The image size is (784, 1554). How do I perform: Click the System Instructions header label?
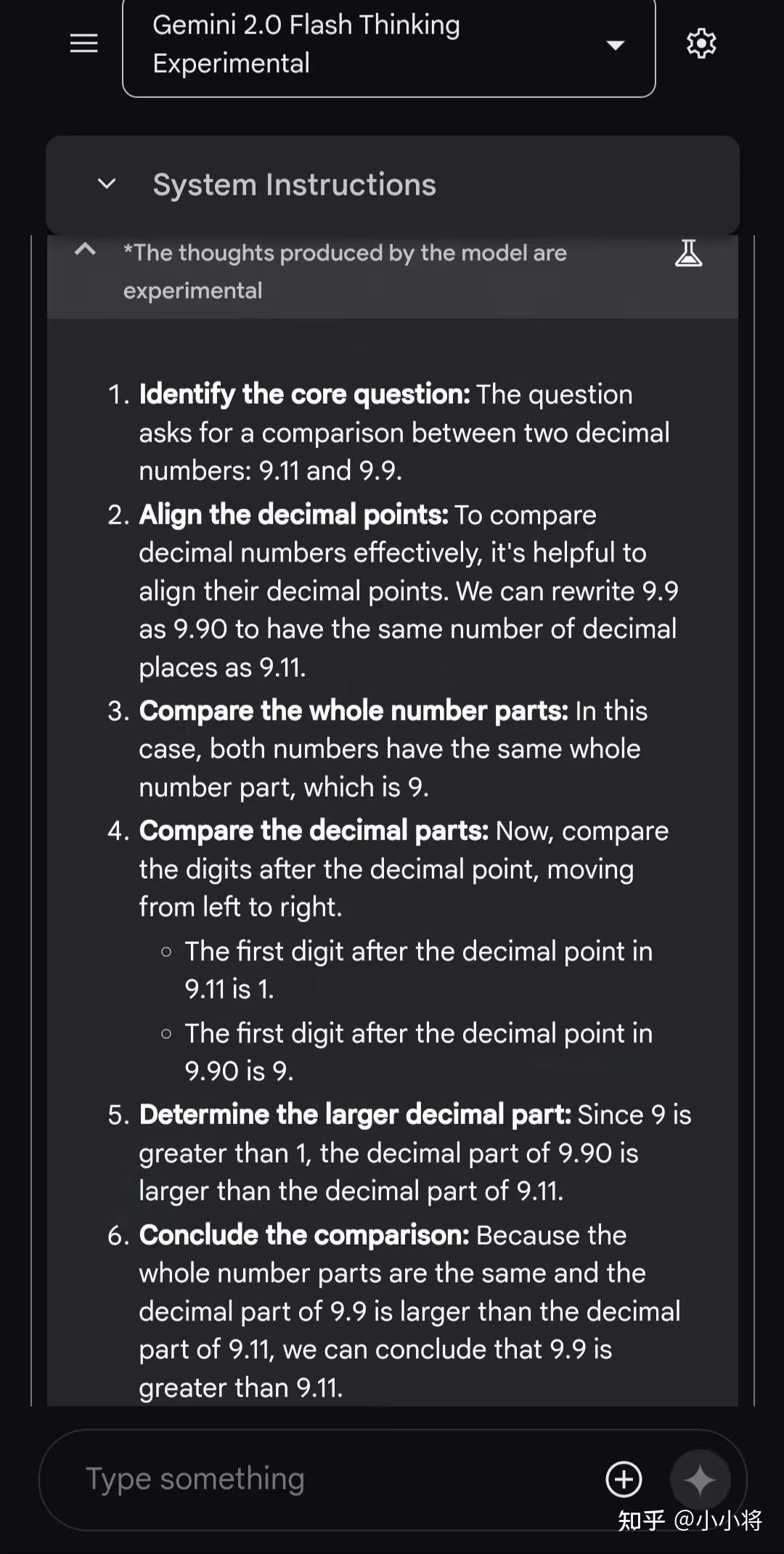pyautogui.click(x=294, y=184)
